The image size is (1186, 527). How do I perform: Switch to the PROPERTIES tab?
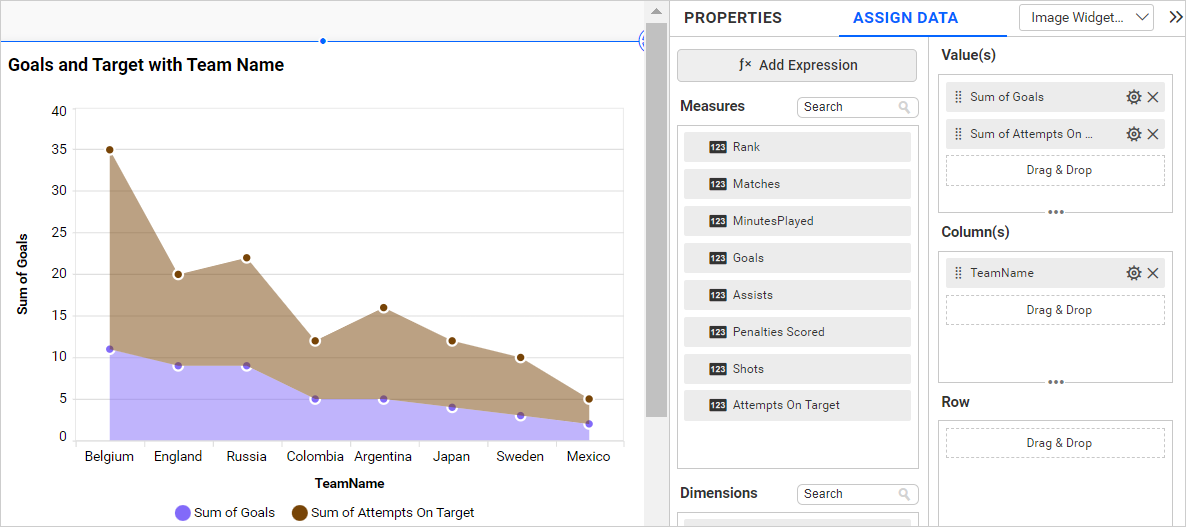coord(732,18)
